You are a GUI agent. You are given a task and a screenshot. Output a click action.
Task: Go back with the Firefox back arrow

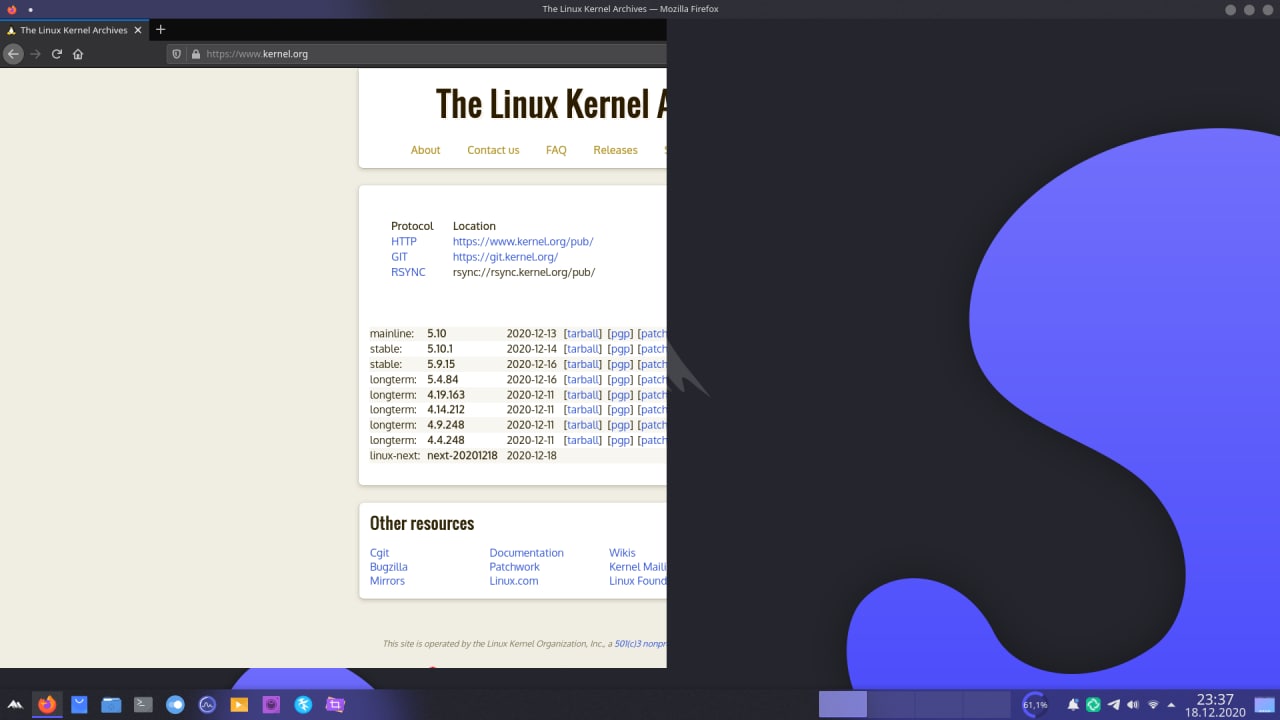pos(13,54)
